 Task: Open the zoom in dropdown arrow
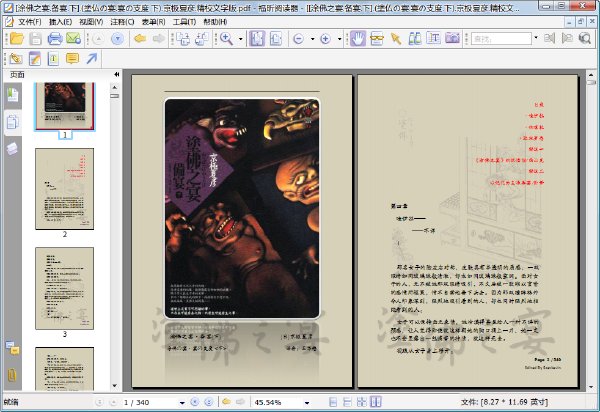click(339, 39)
